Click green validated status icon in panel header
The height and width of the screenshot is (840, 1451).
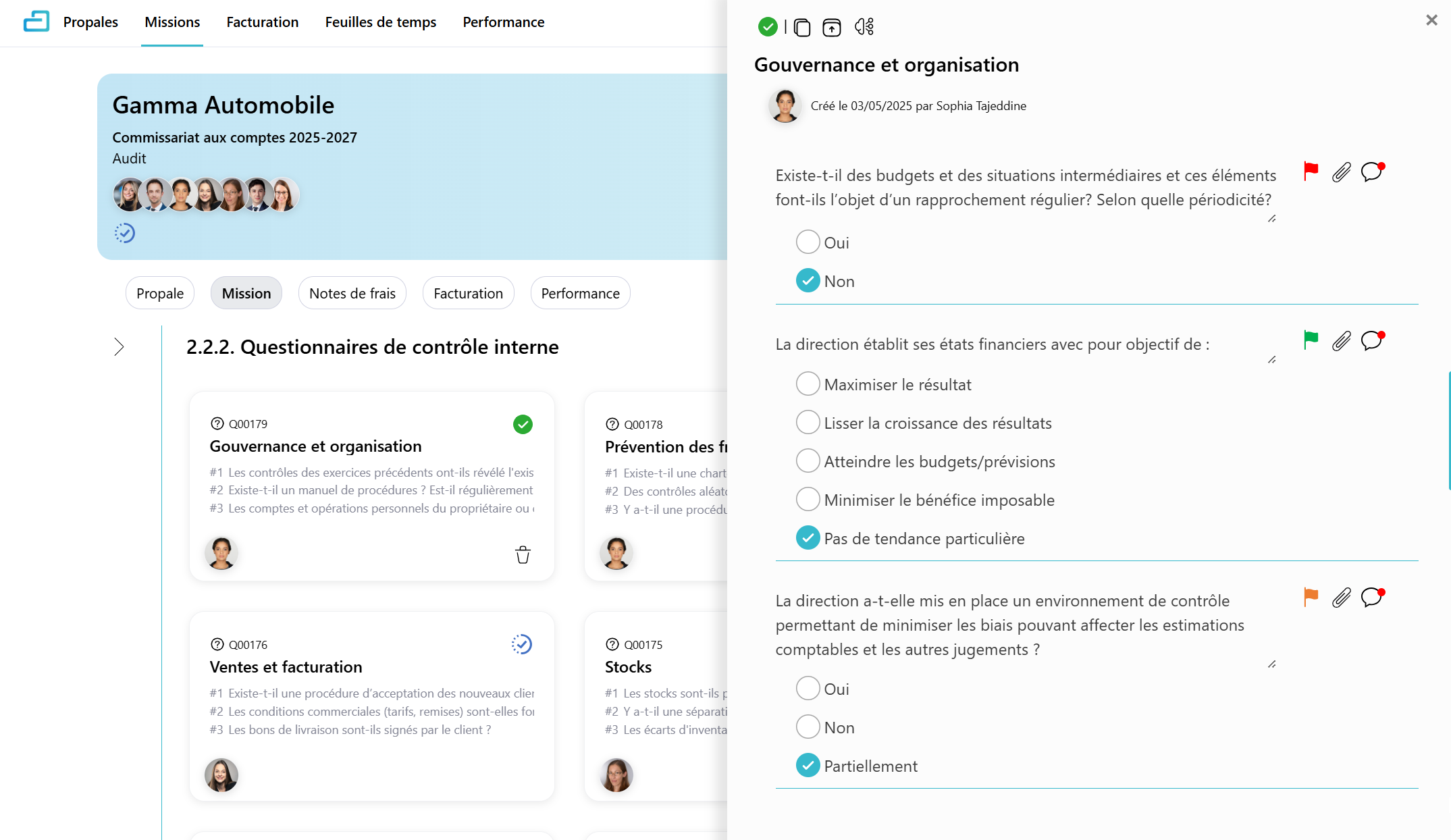click(768, 27)
